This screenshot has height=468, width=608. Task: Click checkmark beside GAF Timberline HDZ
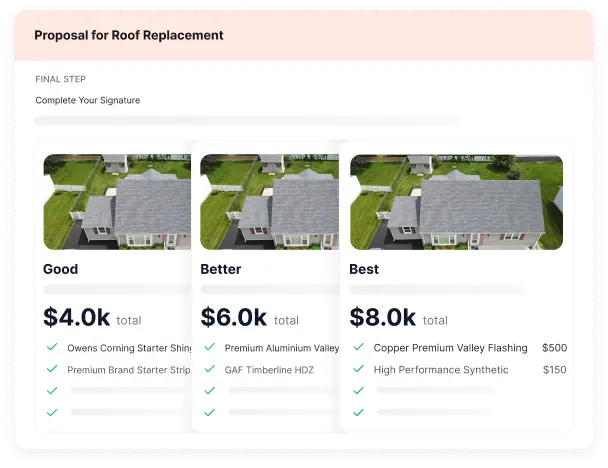coord(209,369)
